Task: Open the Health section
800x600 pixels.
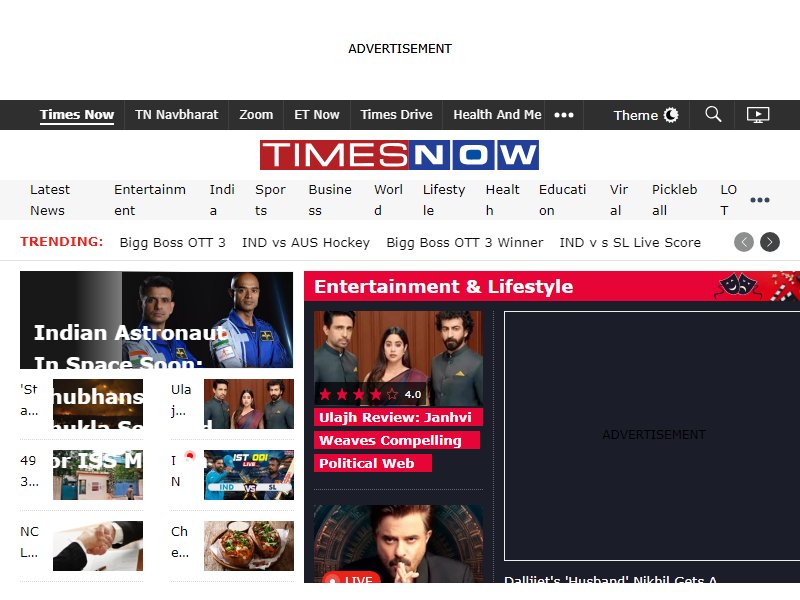Action: pos(503,200)
